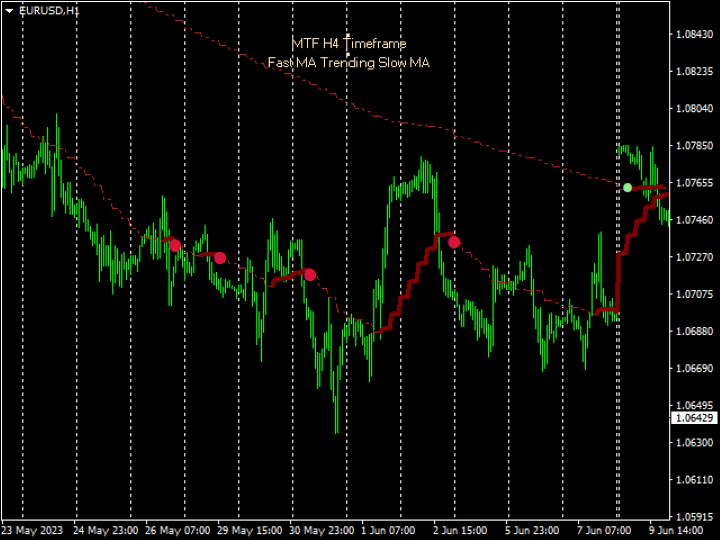This screenshot has height=540, width=720.
Task: Click the 5 Jun 23:00 time label
Action: click(532, 531)
